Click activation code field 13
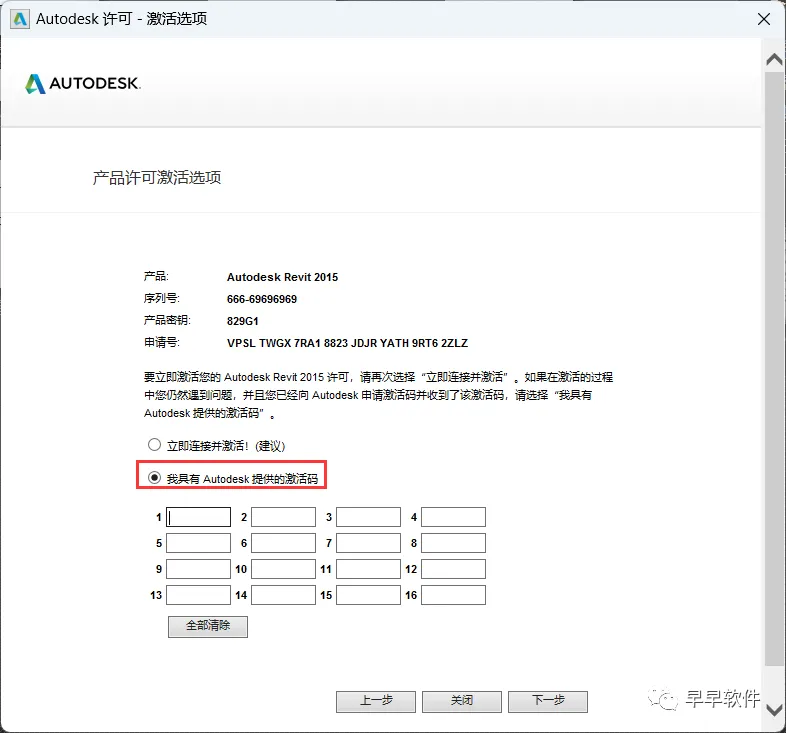Image resolution: width=786 pixels, height=733 pixels. click(199, 595)
